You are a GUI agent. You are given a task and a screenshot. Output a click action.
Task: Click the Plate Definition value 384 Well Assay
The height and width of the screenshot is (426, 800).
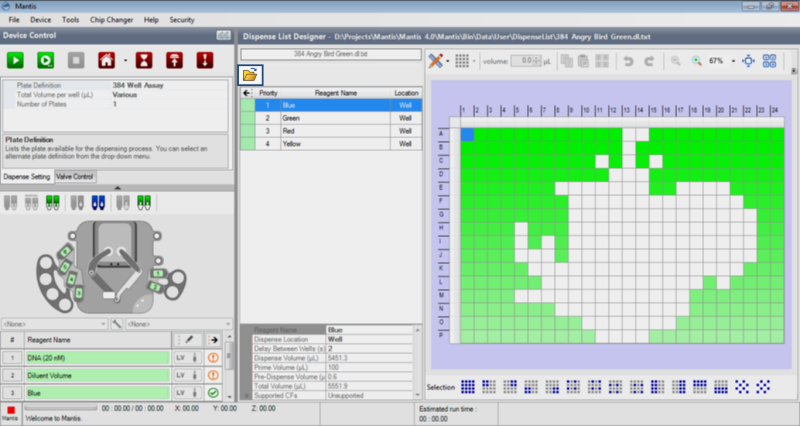(138, 85)
